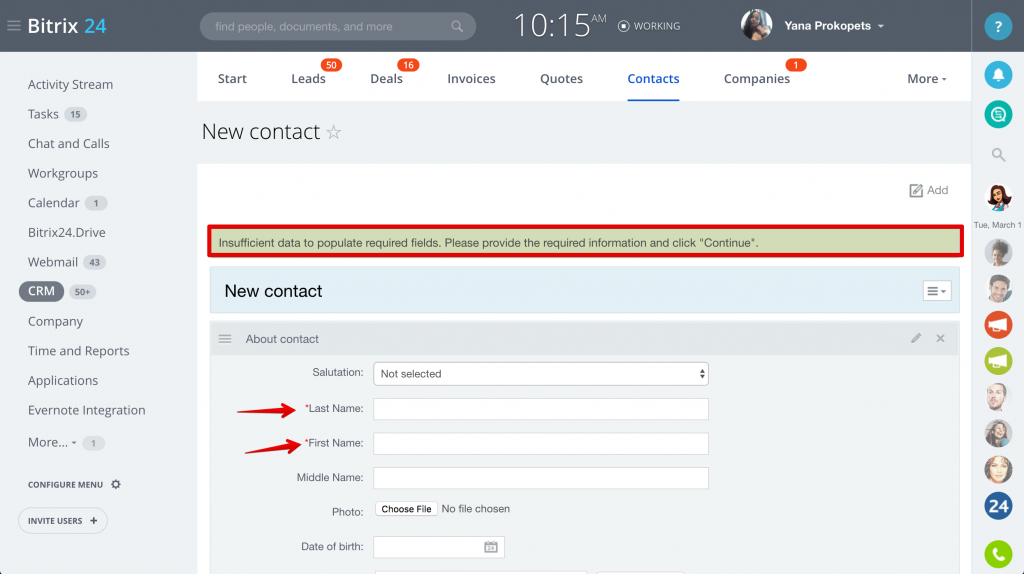Expand the More dropdown in CRM tabs
1024x574 pixels.
click(927, 78)
